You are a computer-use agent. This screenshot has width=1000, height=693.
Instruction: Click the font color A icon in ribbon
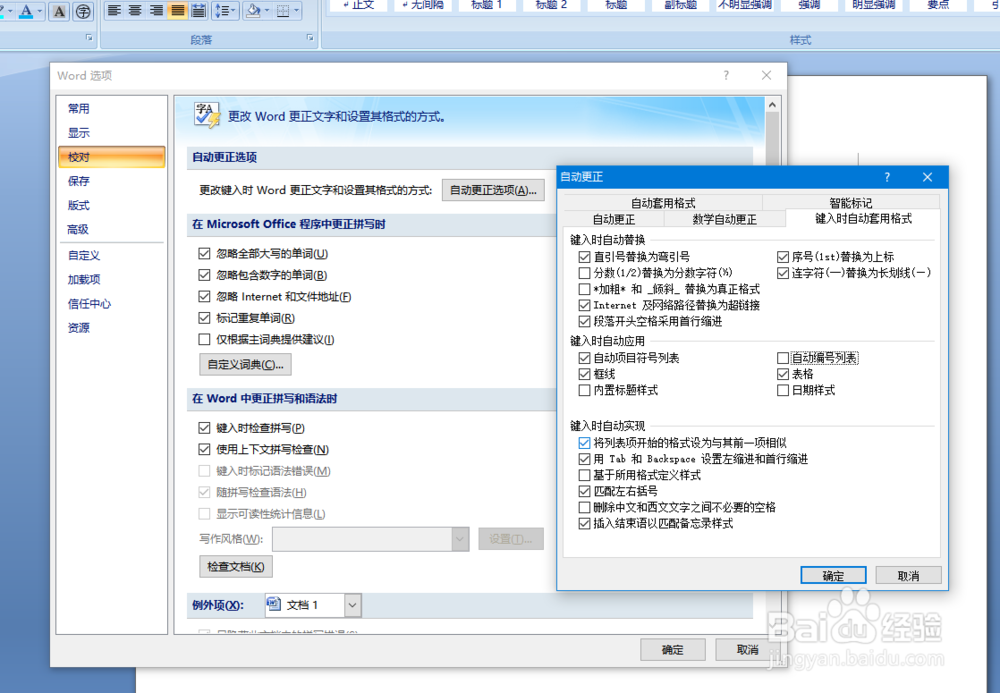coord(26,10)
